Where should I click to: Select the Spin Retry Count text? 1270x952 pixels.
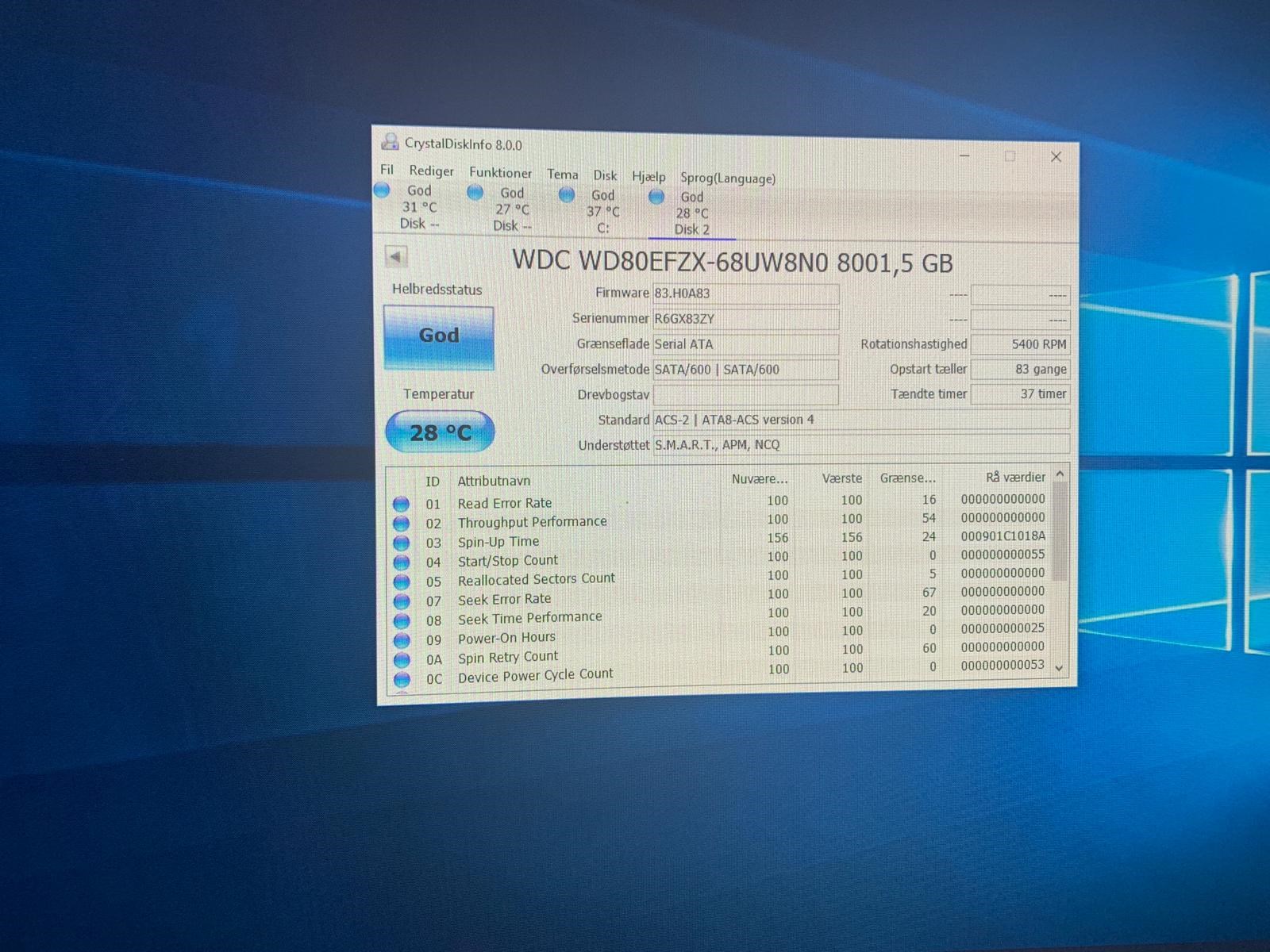507,657
